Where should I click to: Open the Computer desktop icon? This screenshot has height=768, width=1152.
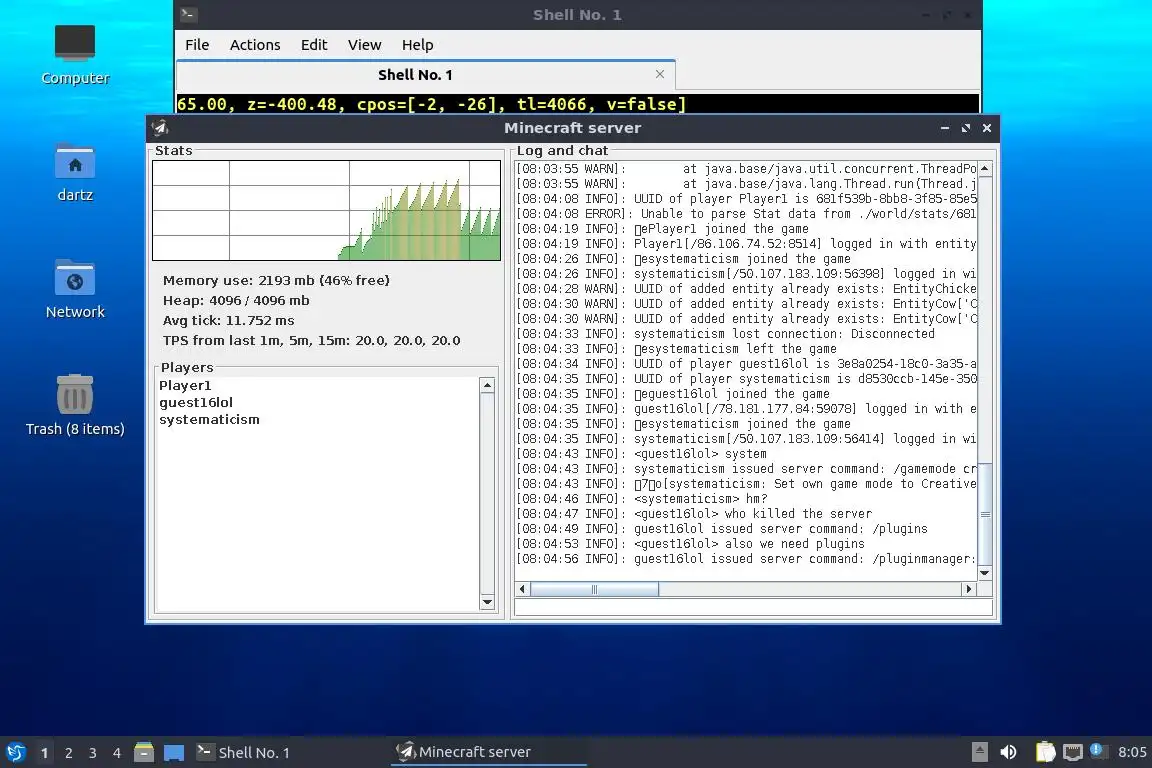75,54
